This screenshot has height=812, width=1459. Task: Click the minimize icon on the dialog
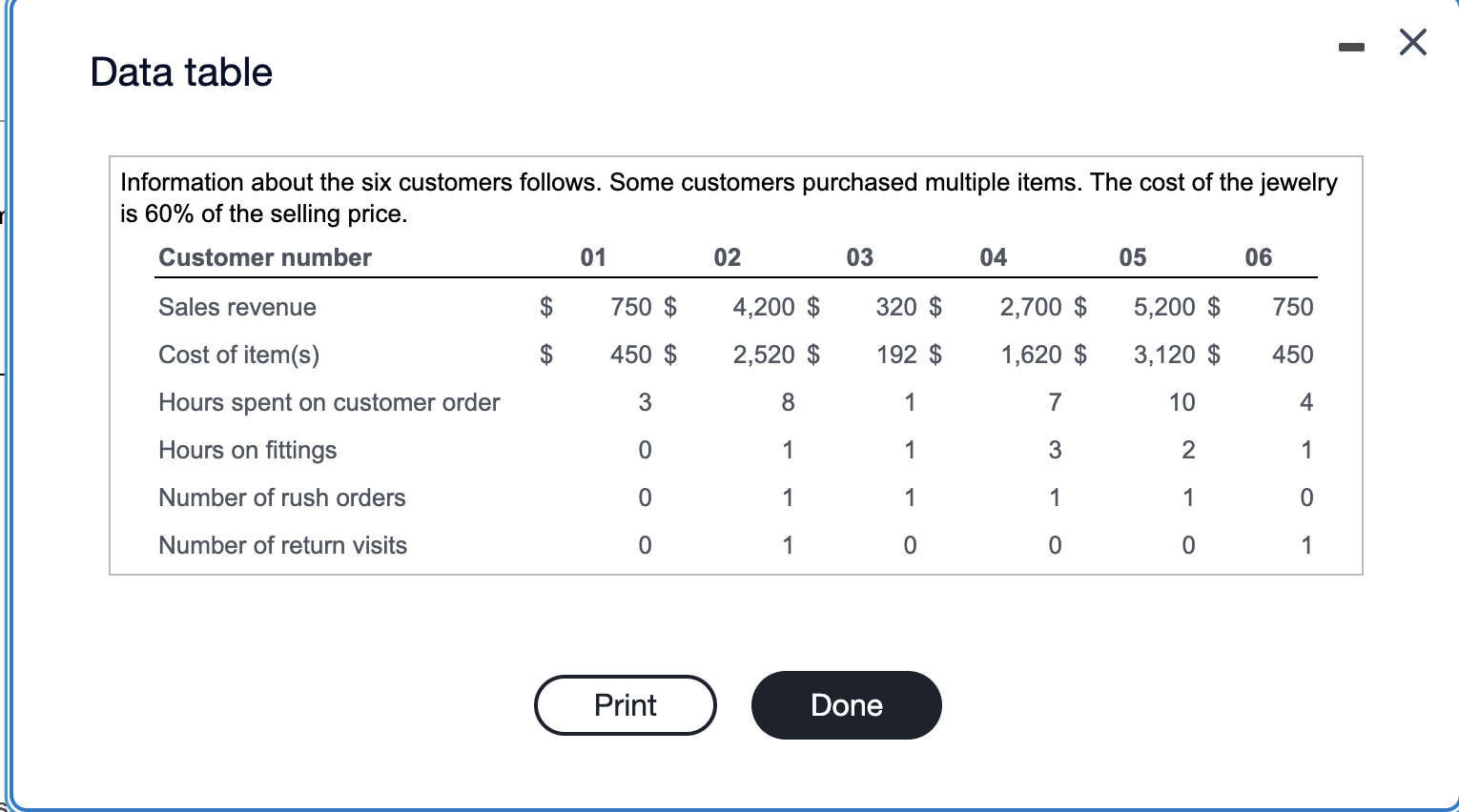pos(1351,43)
